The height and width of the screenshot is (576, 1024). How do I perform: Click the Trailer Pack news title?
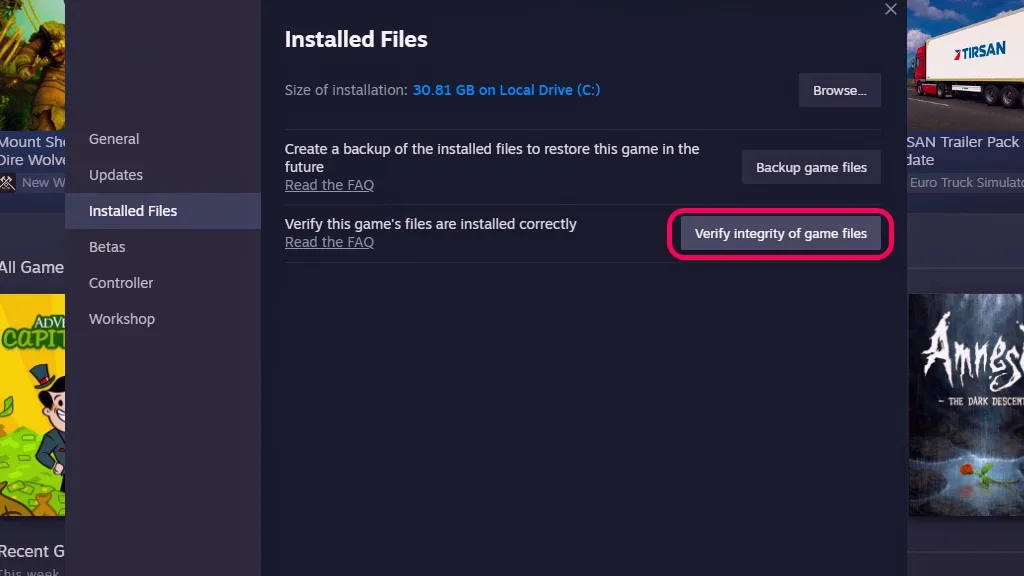click(x=964, y=151)
